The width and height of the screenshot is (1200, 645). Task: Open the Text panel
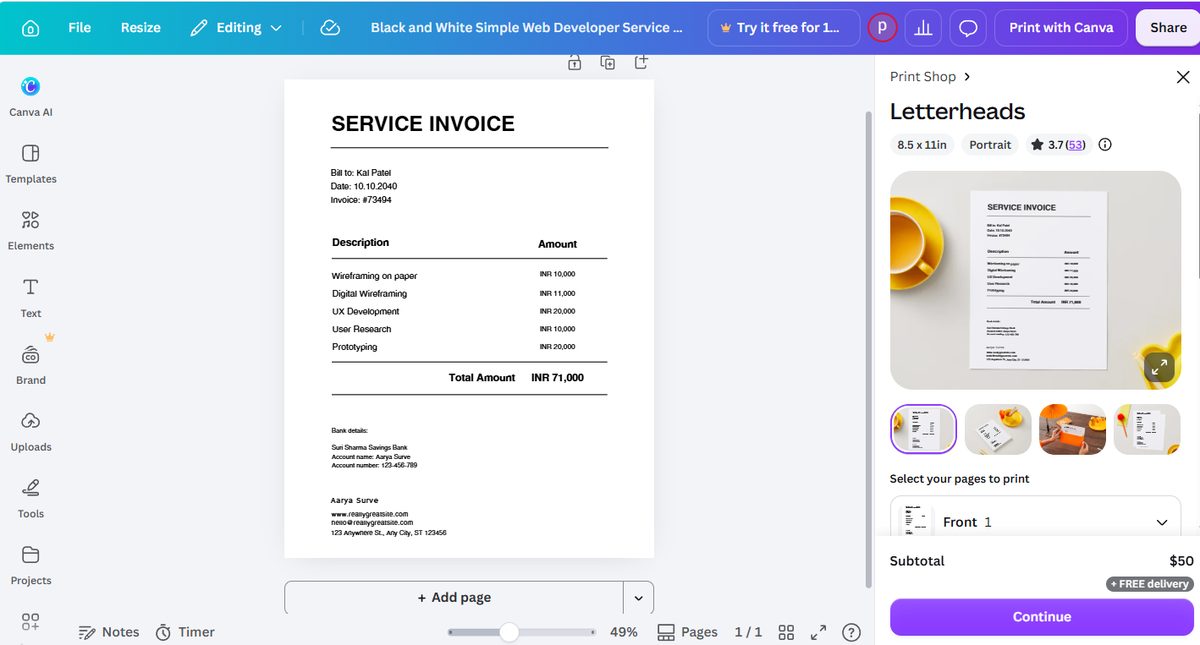[31, 297]
